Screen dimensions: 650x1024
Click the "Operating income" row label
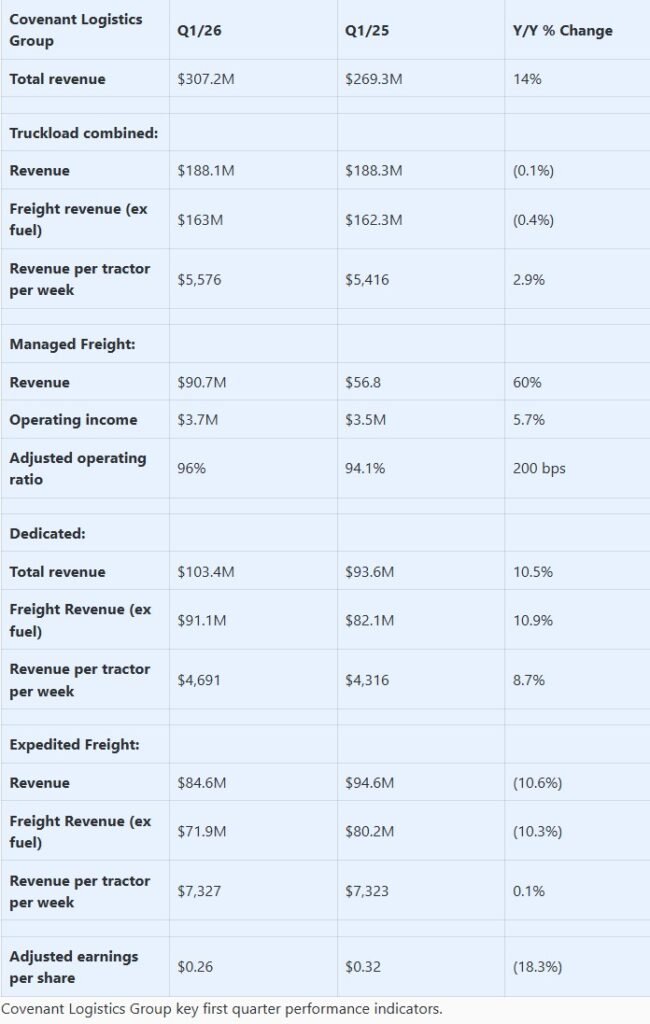(73, 420)
